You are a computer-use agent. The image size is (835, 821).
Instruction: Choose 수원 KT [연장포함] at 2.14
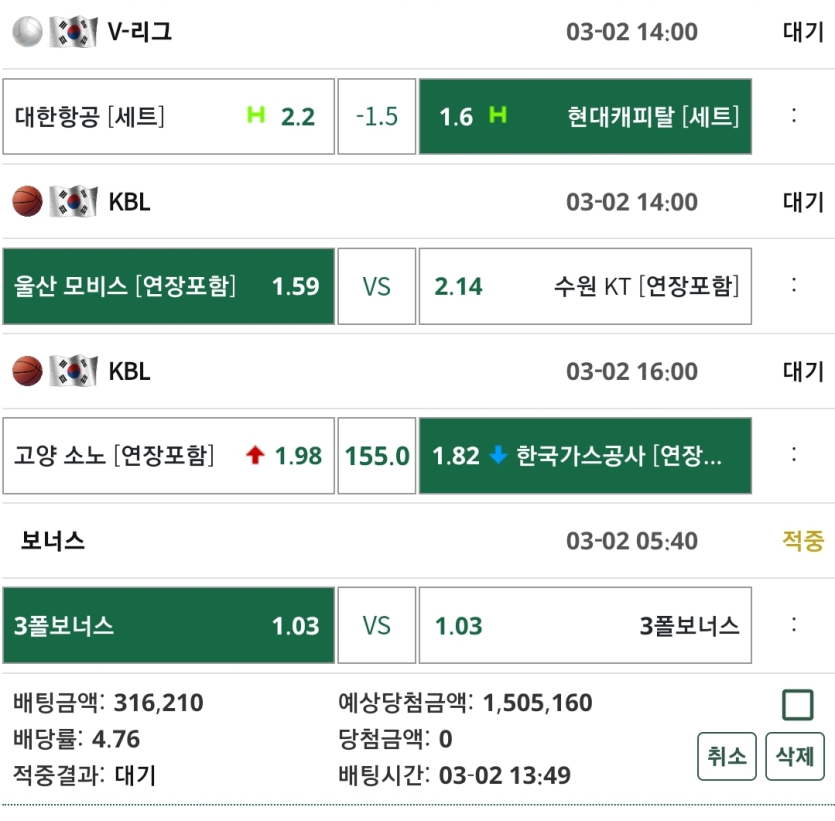[x=585, y=287]
